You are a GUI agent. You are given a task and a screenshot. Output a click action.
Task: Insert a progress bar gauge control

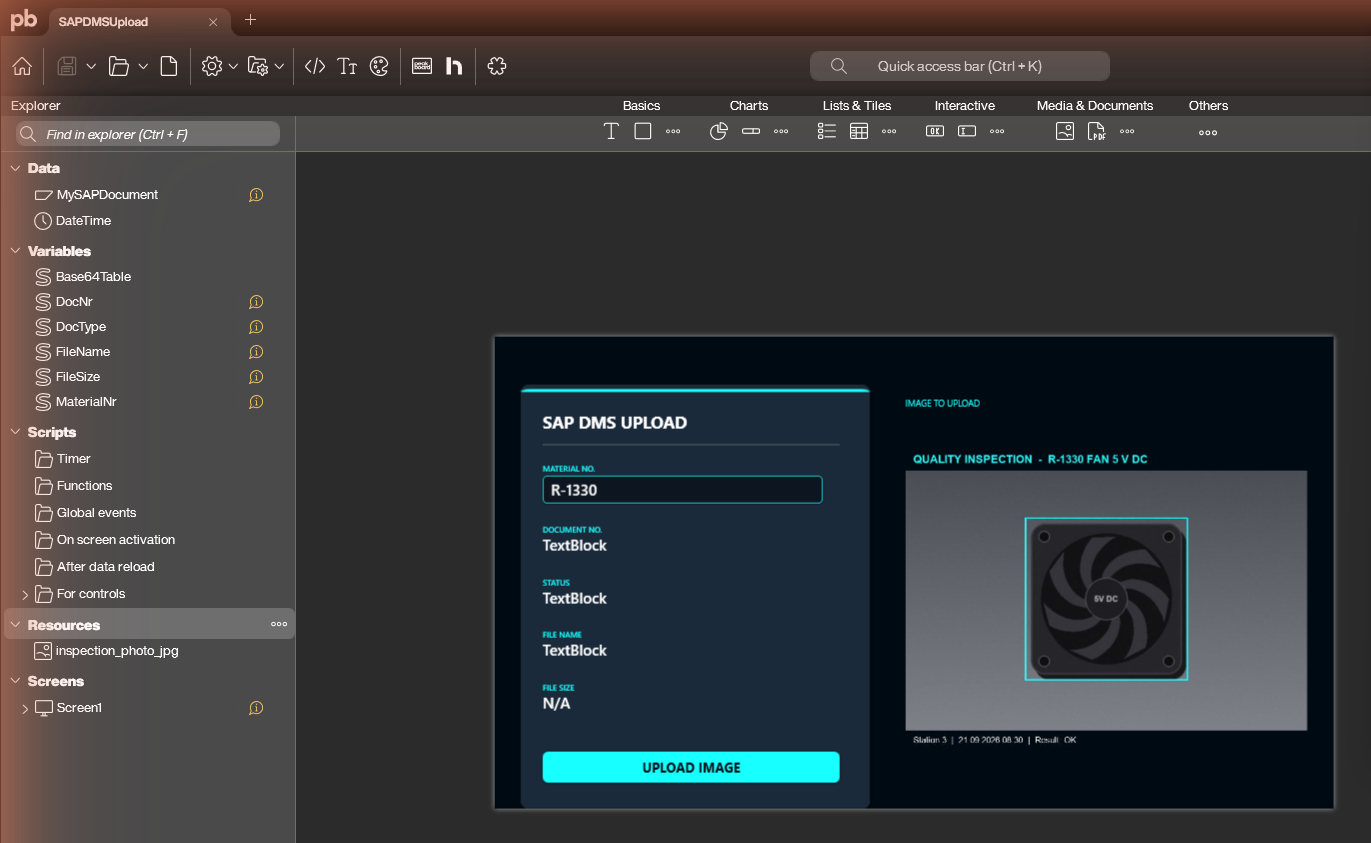tap(751, 131)
